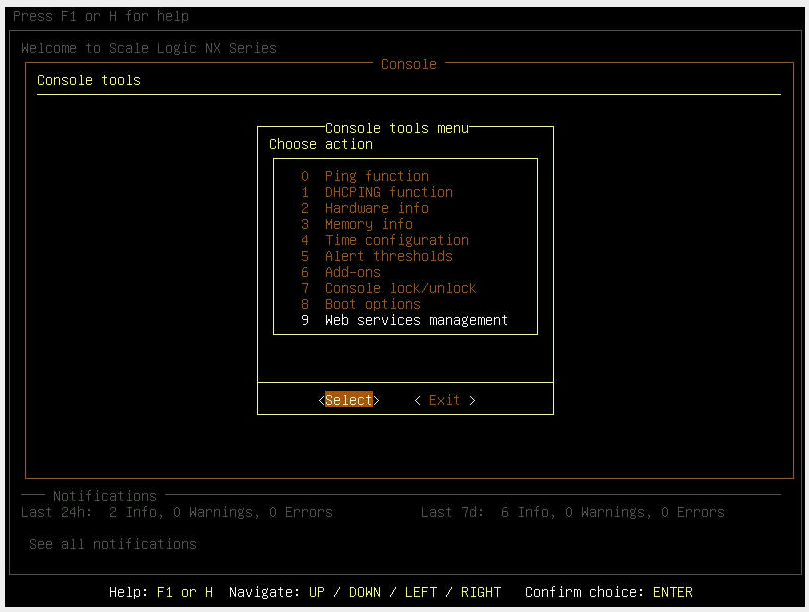Activate the Select button
This screenshot has width=809, height=612.
point(349,400)
